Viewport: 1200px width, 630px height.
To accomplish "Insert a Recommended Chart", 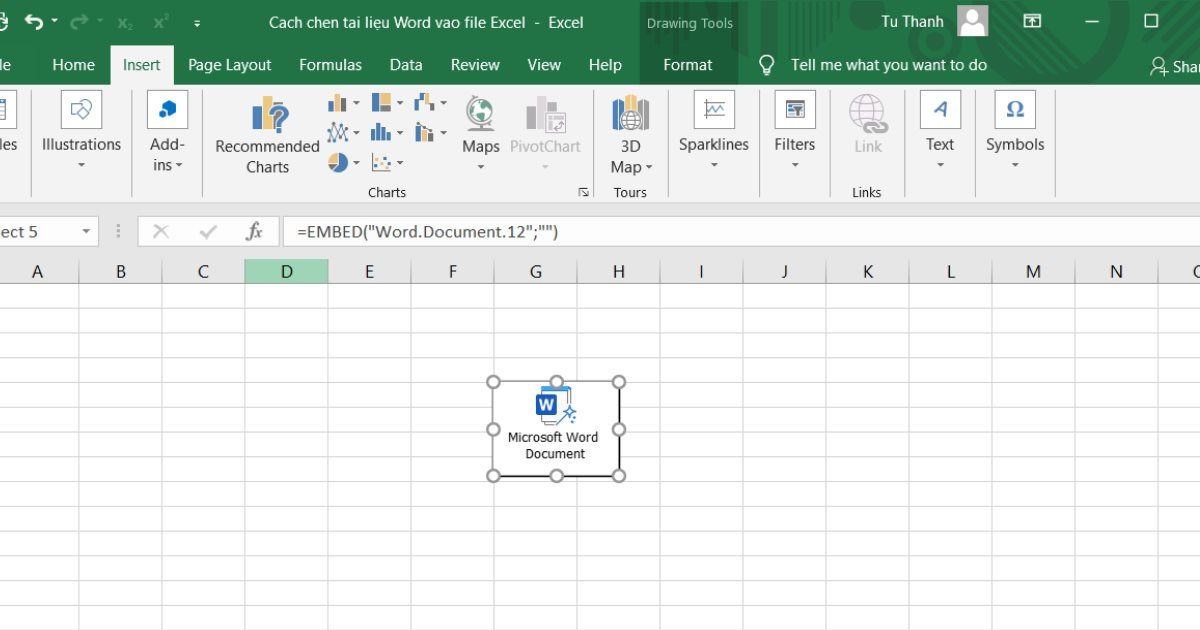I will [x=265, y=133].
